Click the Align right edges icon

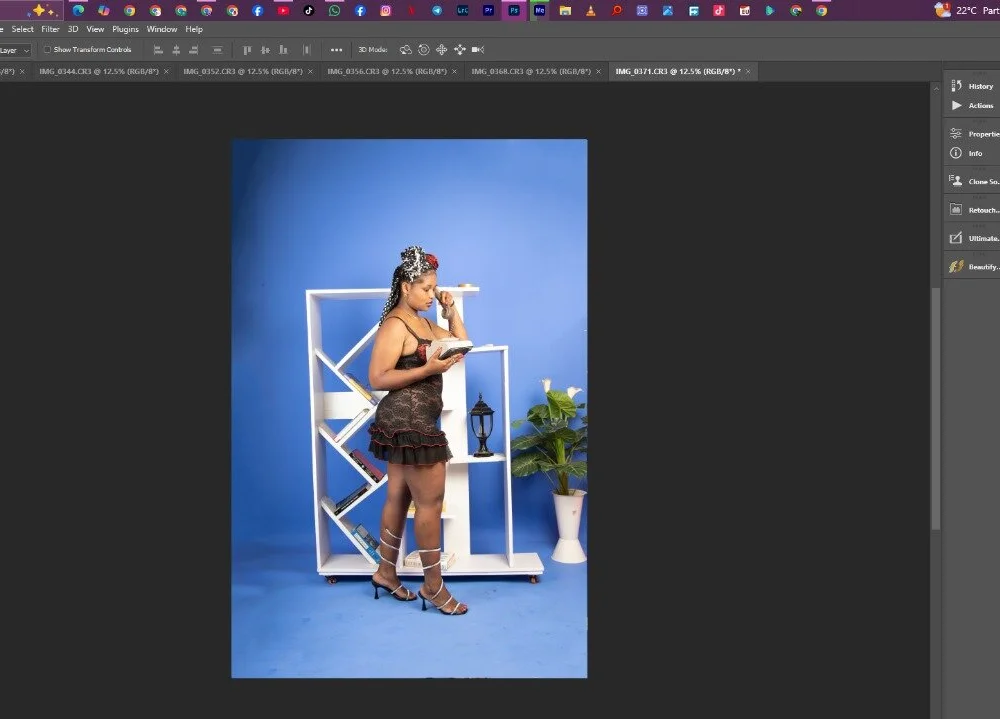194,50
